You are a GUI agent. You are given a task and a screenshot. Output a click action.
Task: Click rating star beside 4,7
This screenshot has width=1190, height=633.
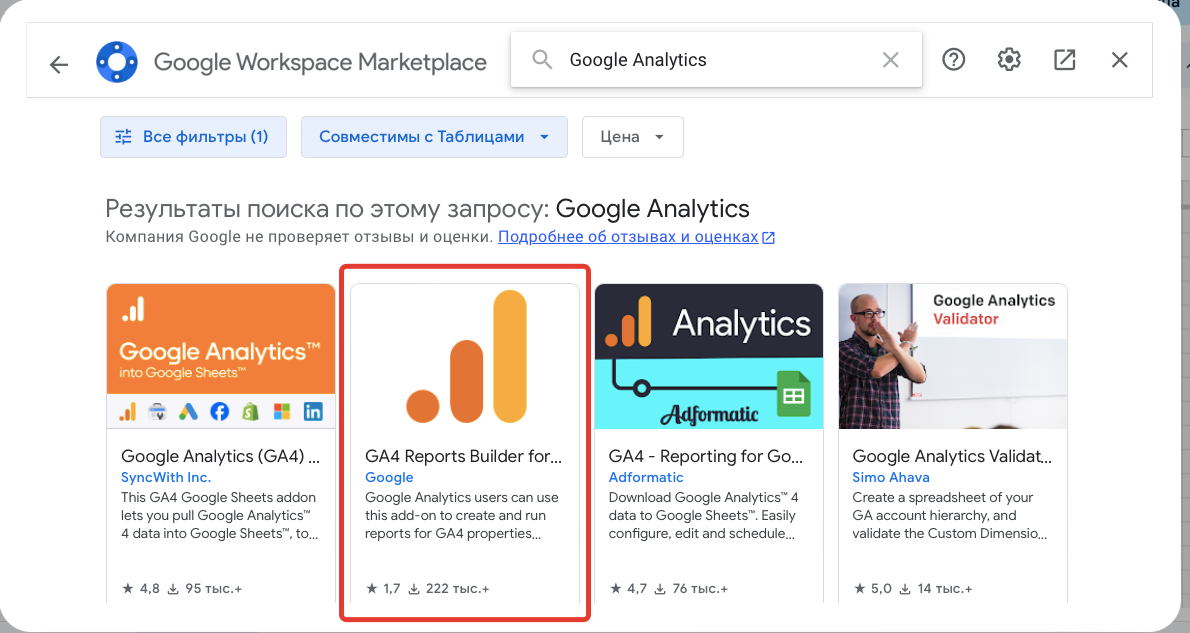pyautogui.click(x=615, y=588)
